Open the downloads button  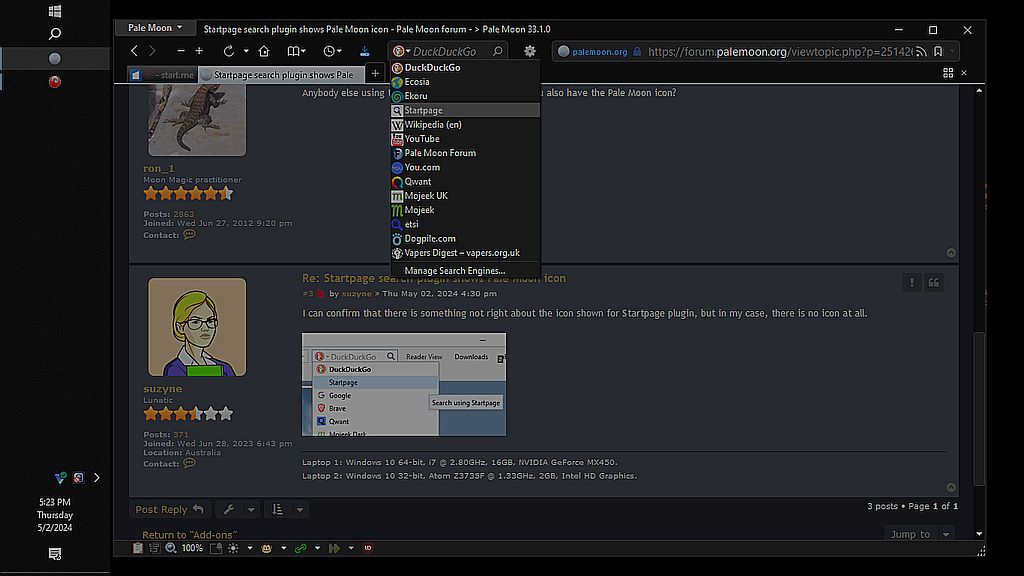[364, 51]
